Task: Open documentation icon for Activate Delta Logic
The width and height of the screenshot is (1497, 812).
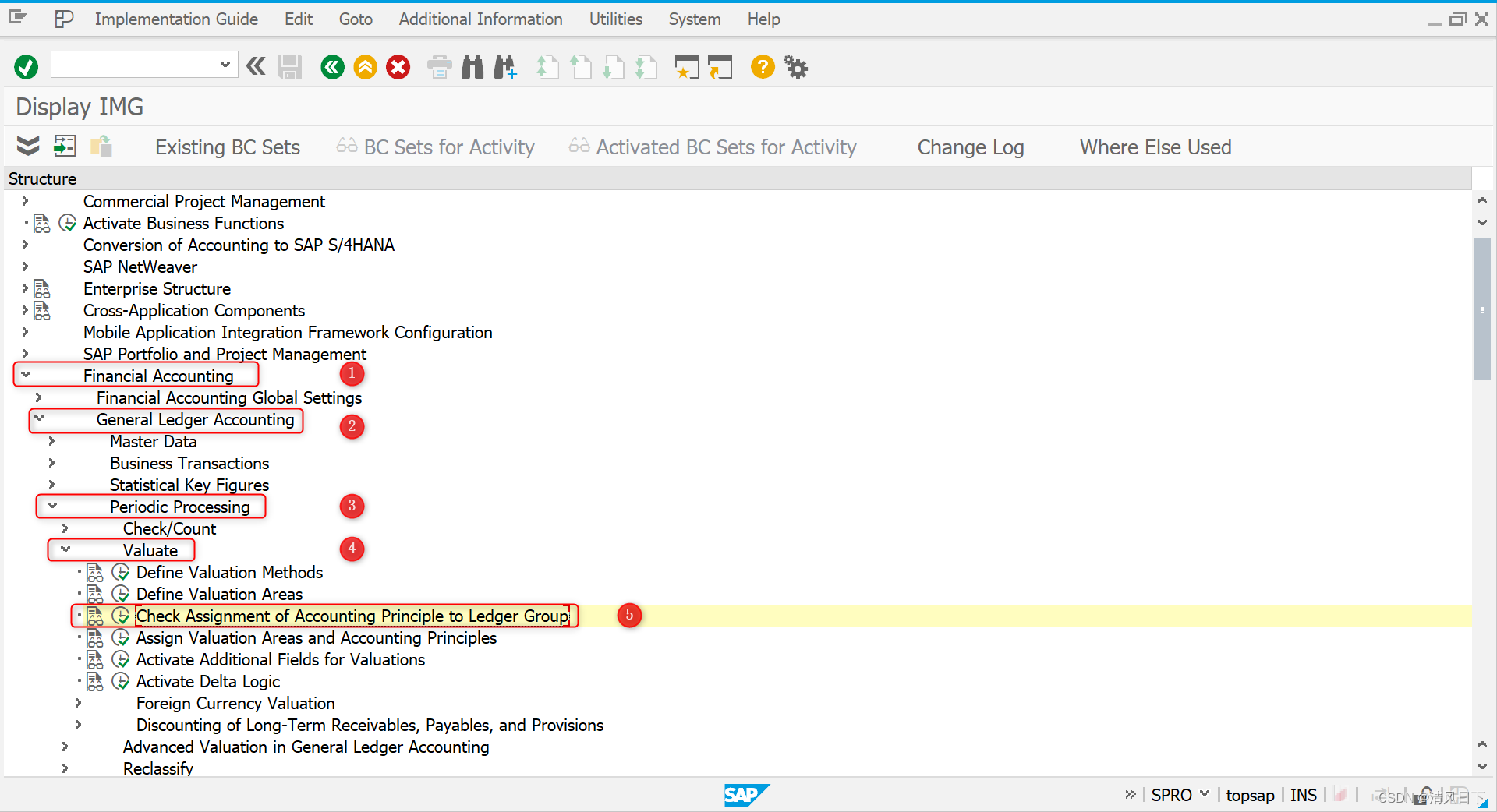Action: [94, 682]
